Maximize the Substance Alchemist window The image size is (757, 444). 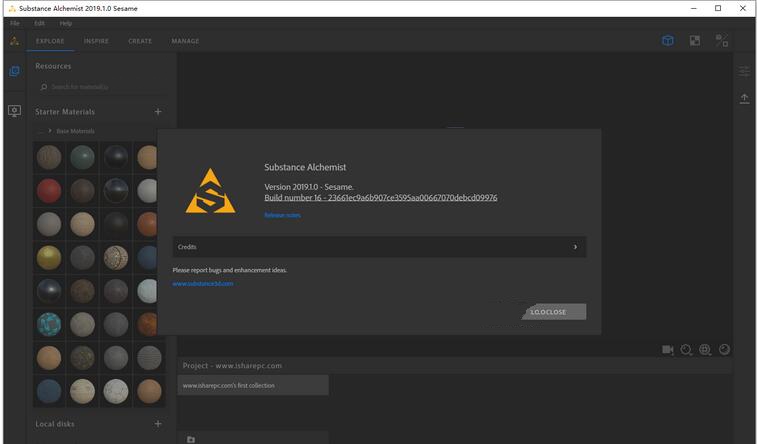click(718, 8)
